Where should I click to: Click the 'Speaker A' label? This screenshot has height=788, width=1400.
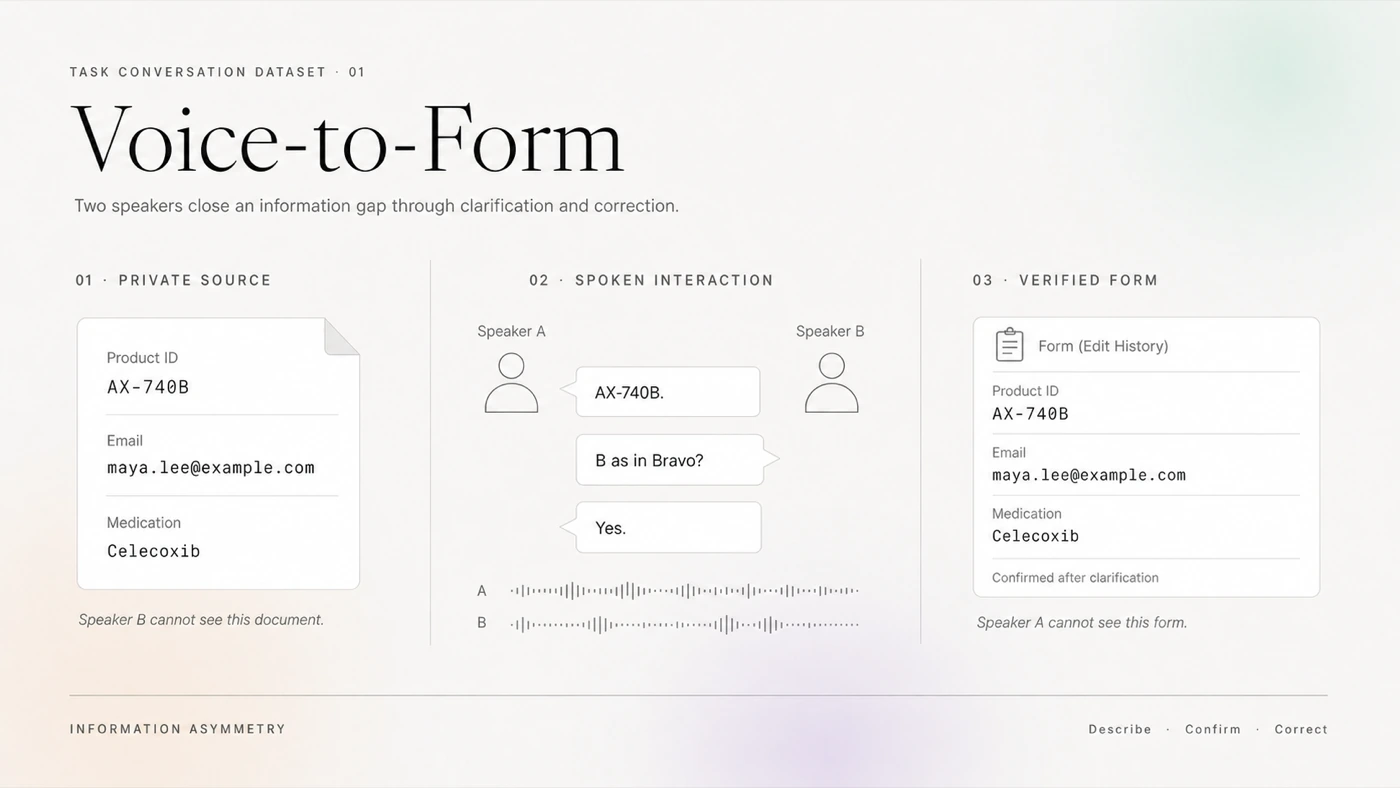point(511,331)
